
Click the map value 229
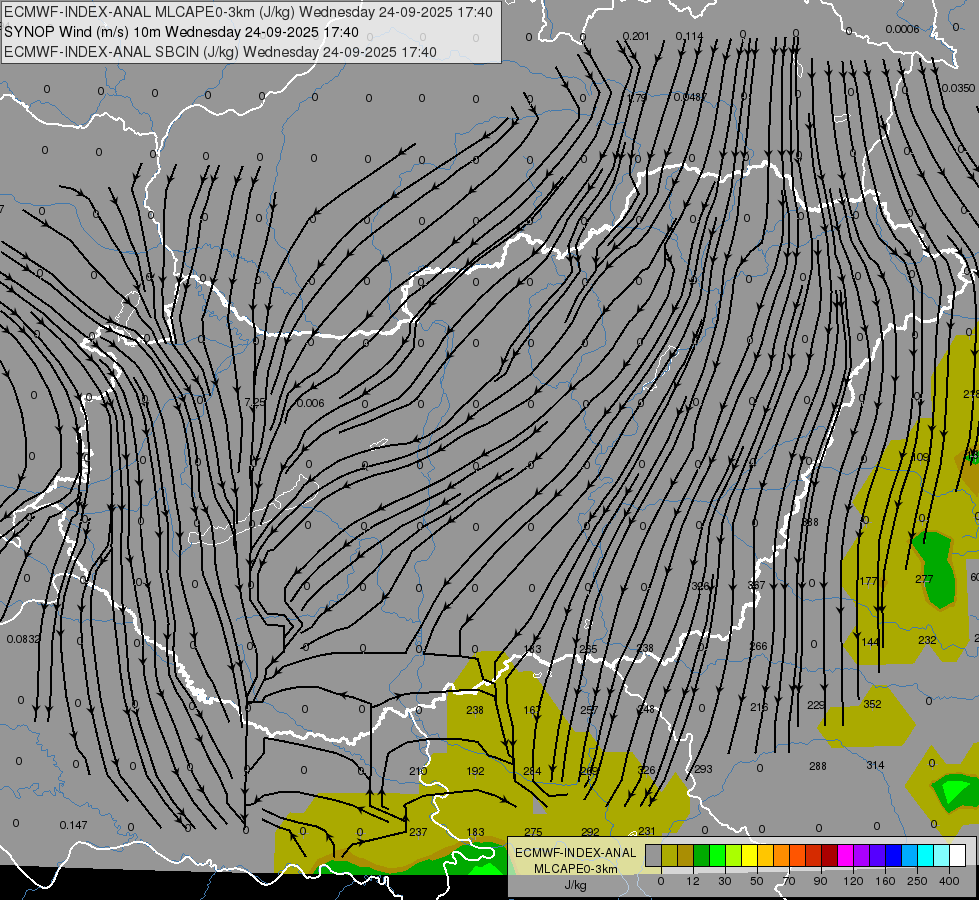pyautogui.click(x=816, y=705)
